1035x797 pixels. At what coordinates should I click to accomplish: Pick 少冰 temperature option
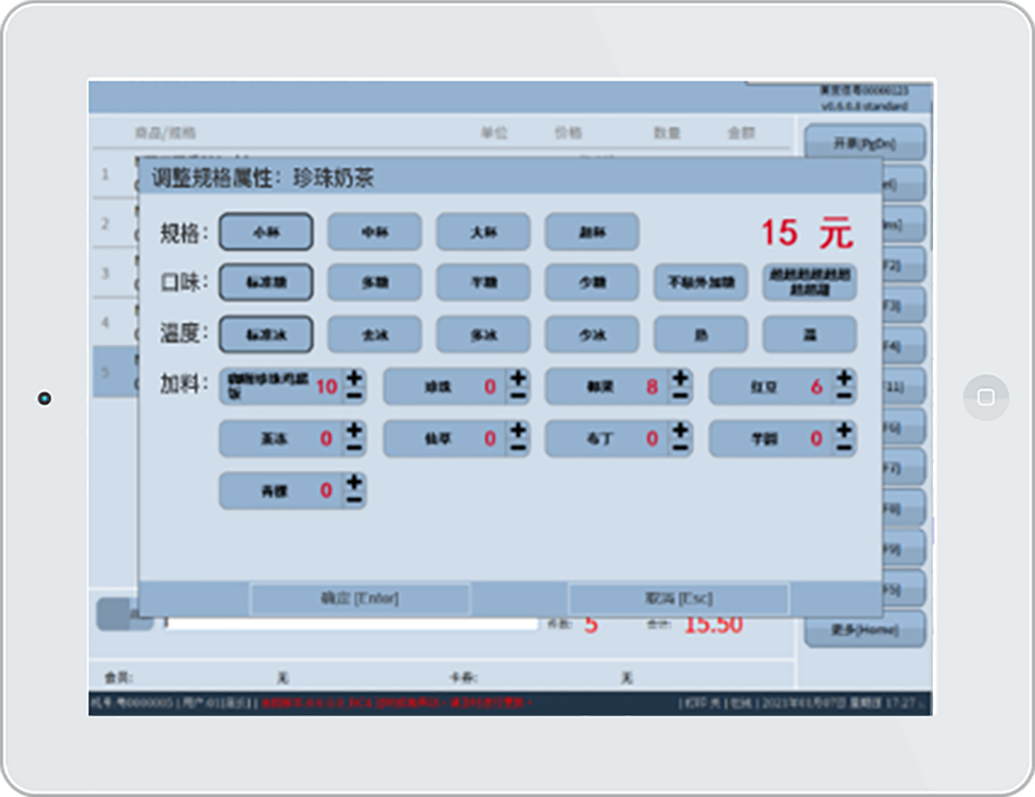pyautogui.click(x=591, y=335)
